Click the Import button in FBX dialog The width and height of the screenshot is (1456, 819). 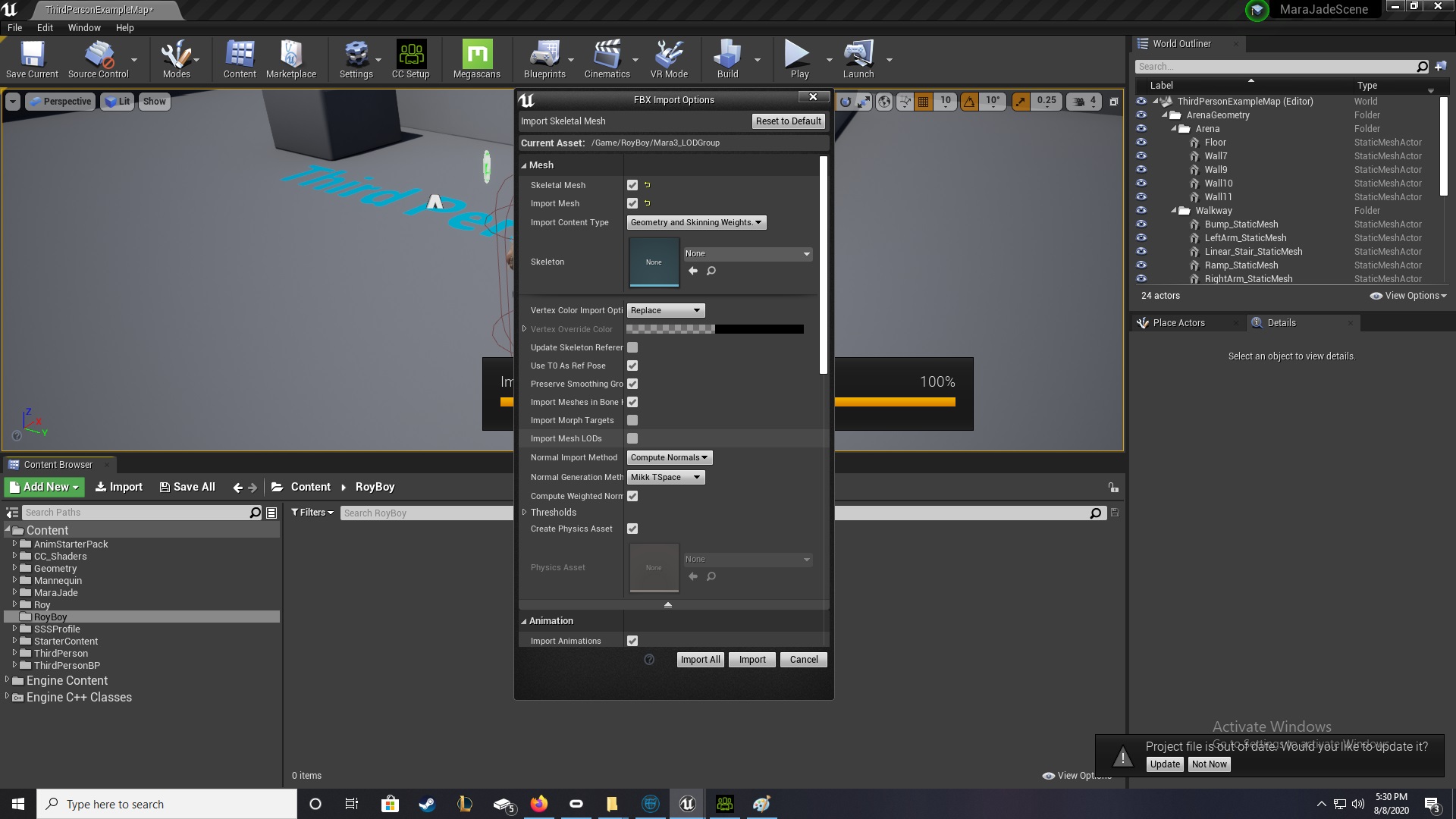(752, 660)
